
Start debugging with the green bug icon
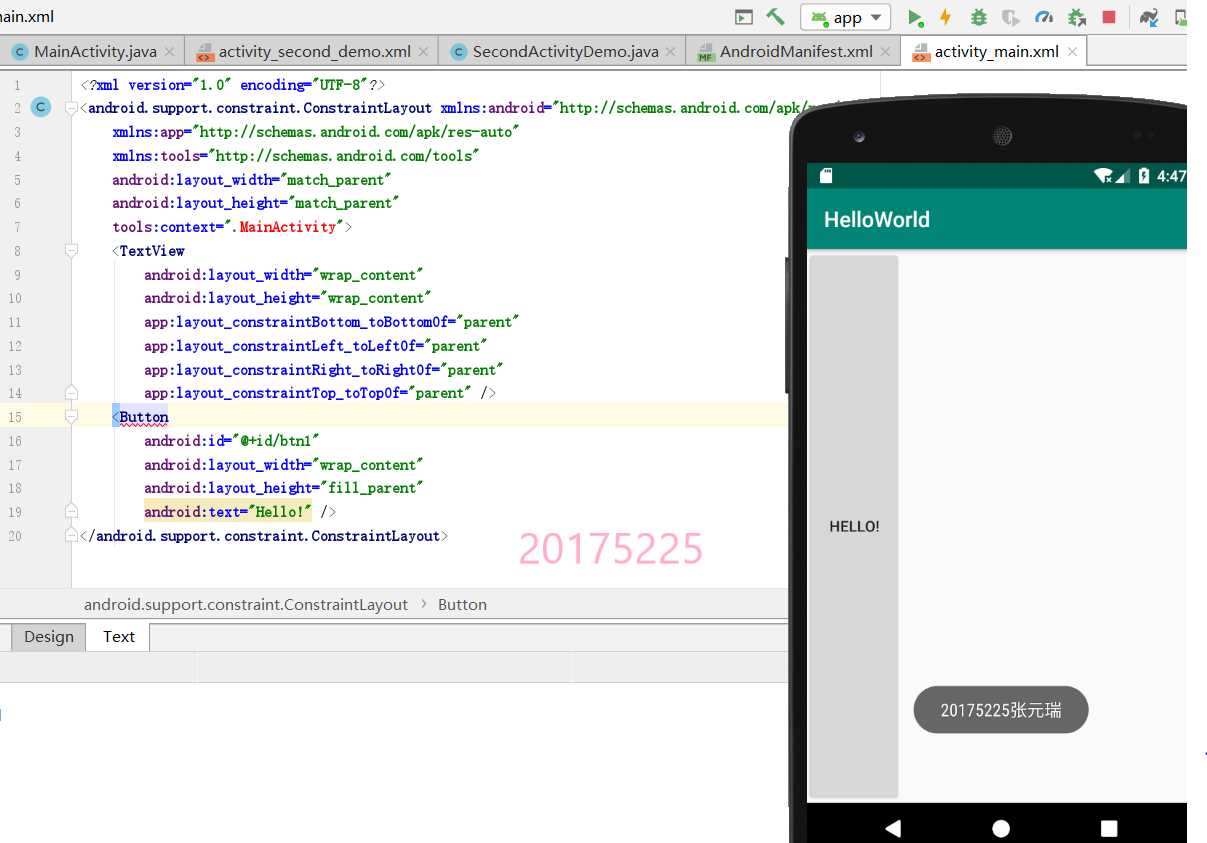click(979, 17)
